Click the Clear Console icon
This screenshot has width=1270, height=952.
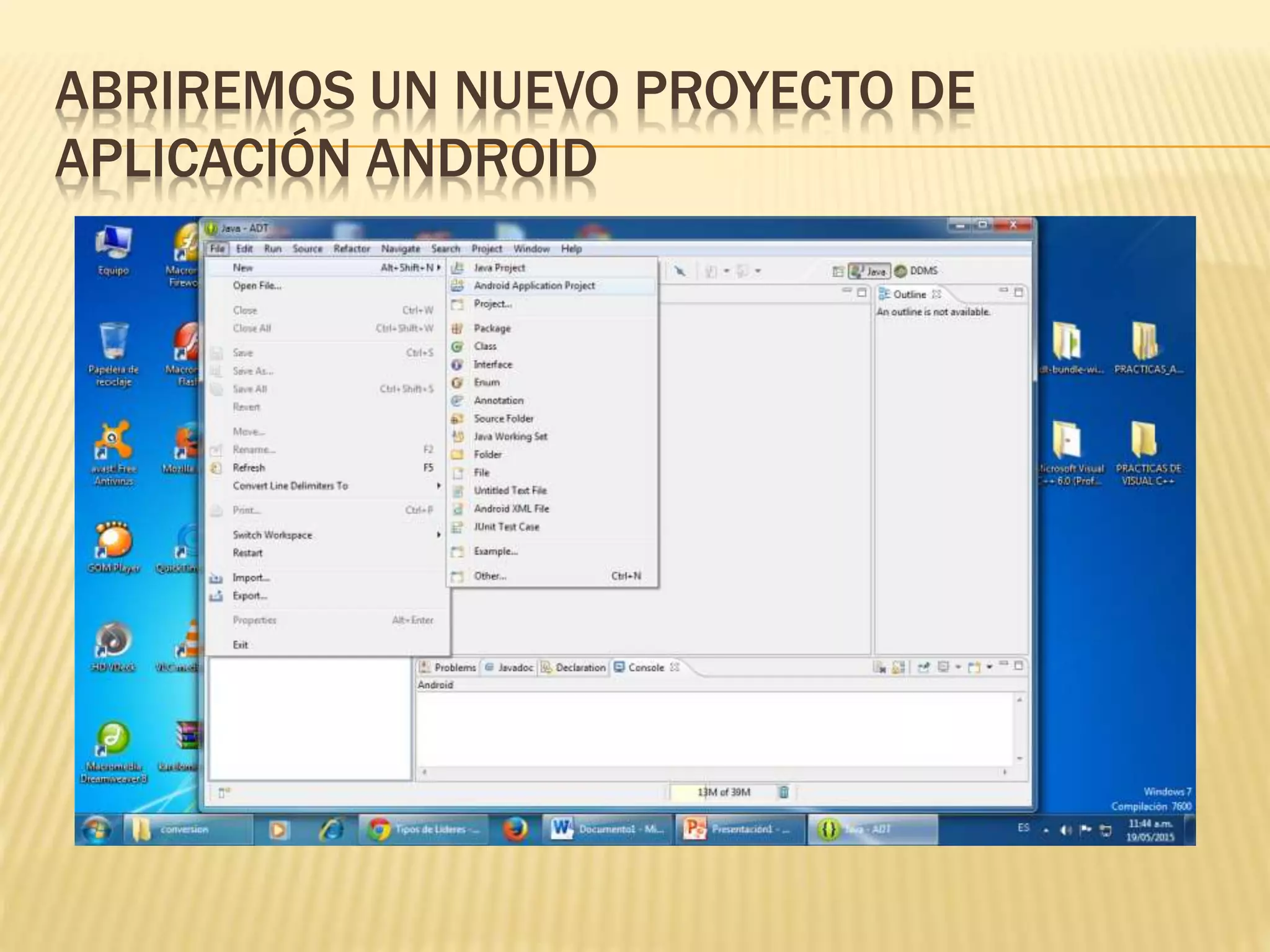879,668
